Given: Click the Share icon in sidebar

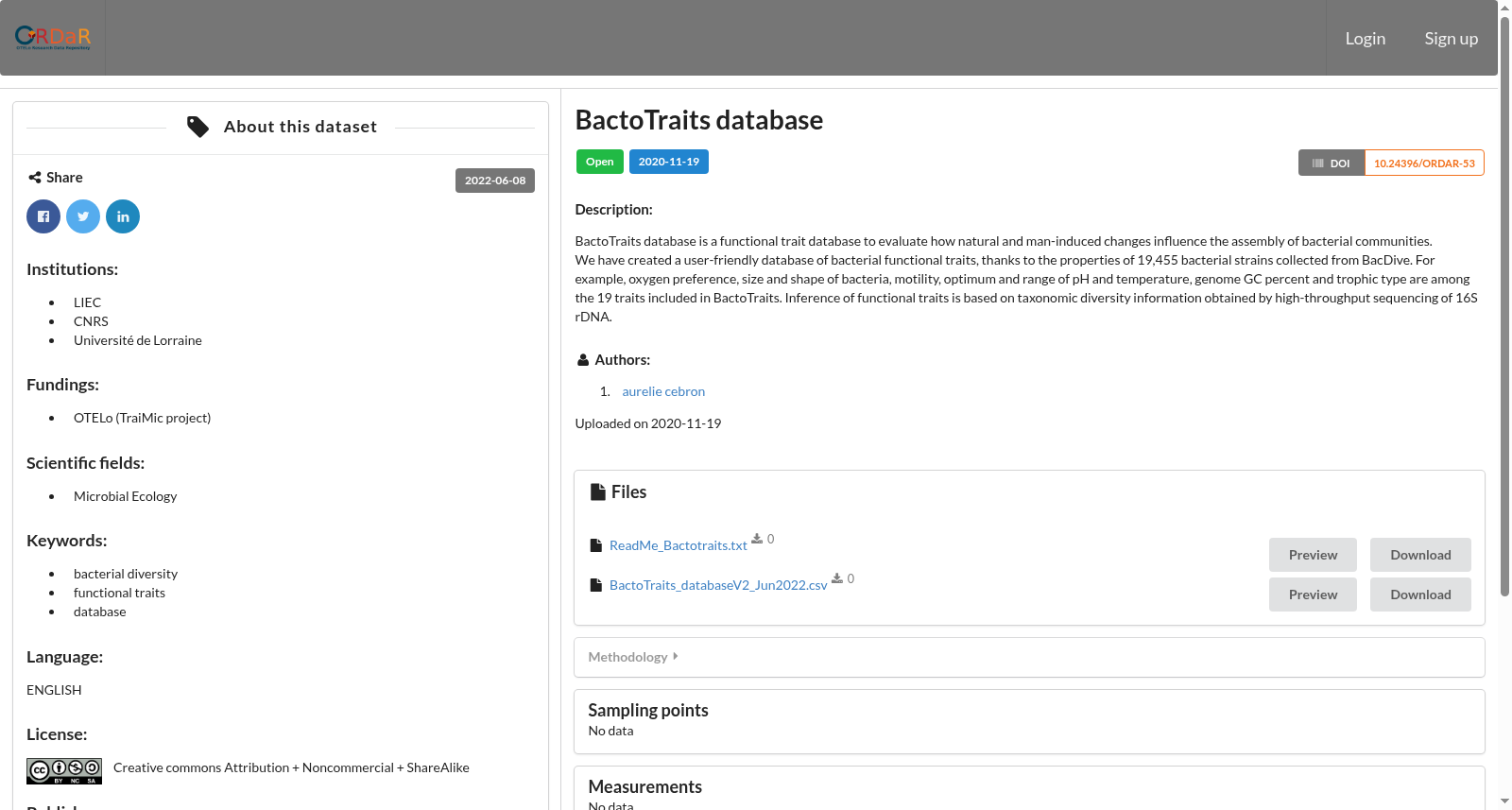Looking at the screenshot, I should click(34, 178).
